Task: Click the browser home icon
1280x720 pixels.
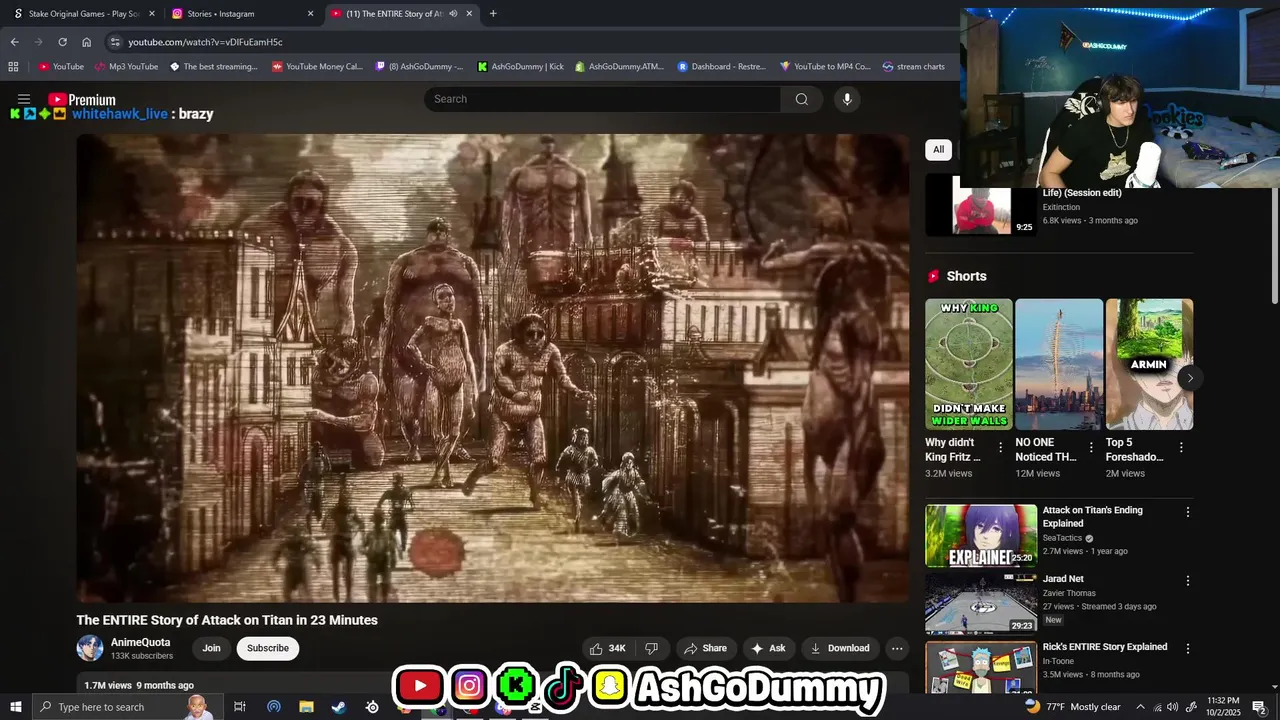Action: [86, 42]
